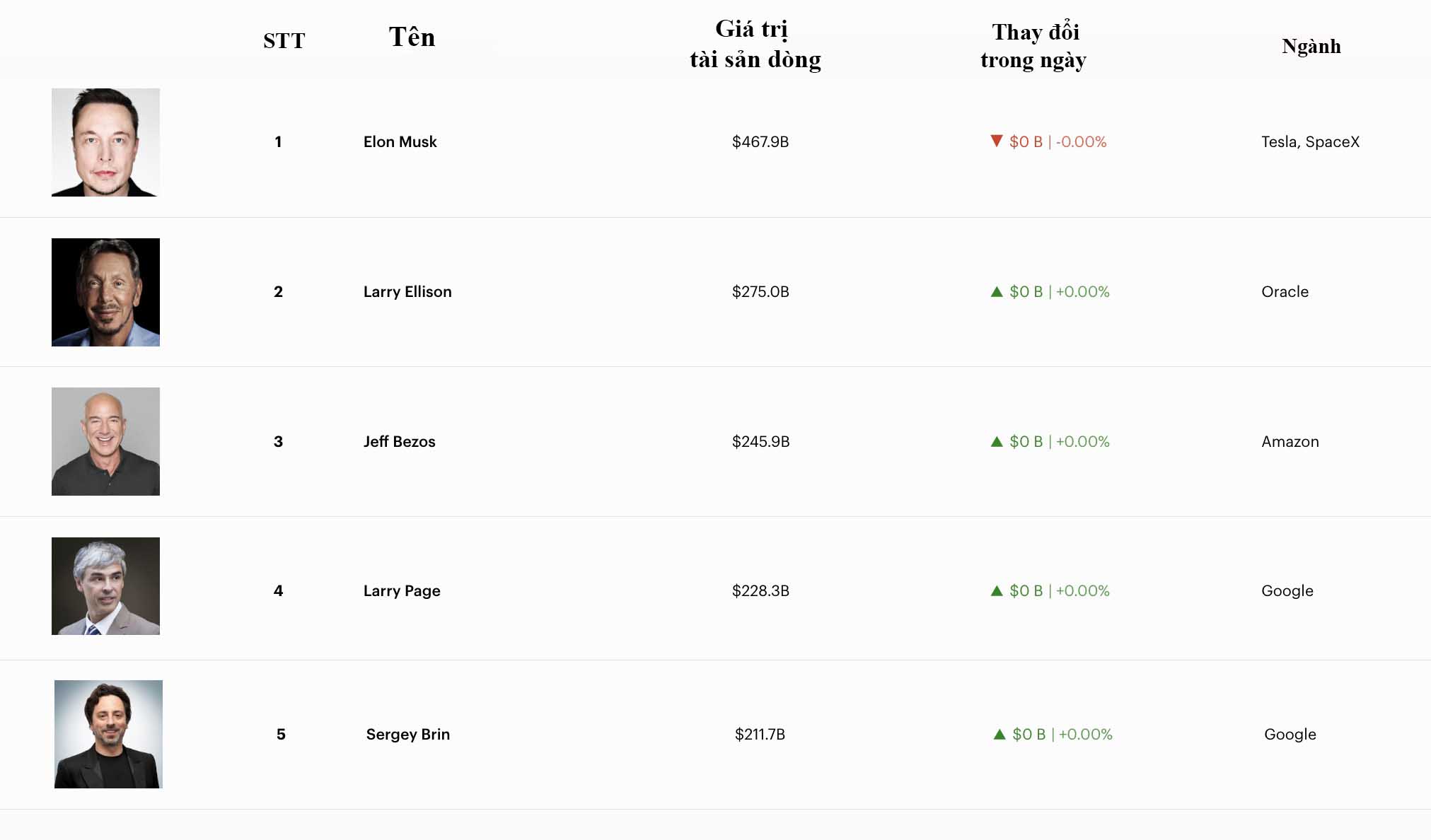Open Larry Ellison's profile photo

pos(105,292)
